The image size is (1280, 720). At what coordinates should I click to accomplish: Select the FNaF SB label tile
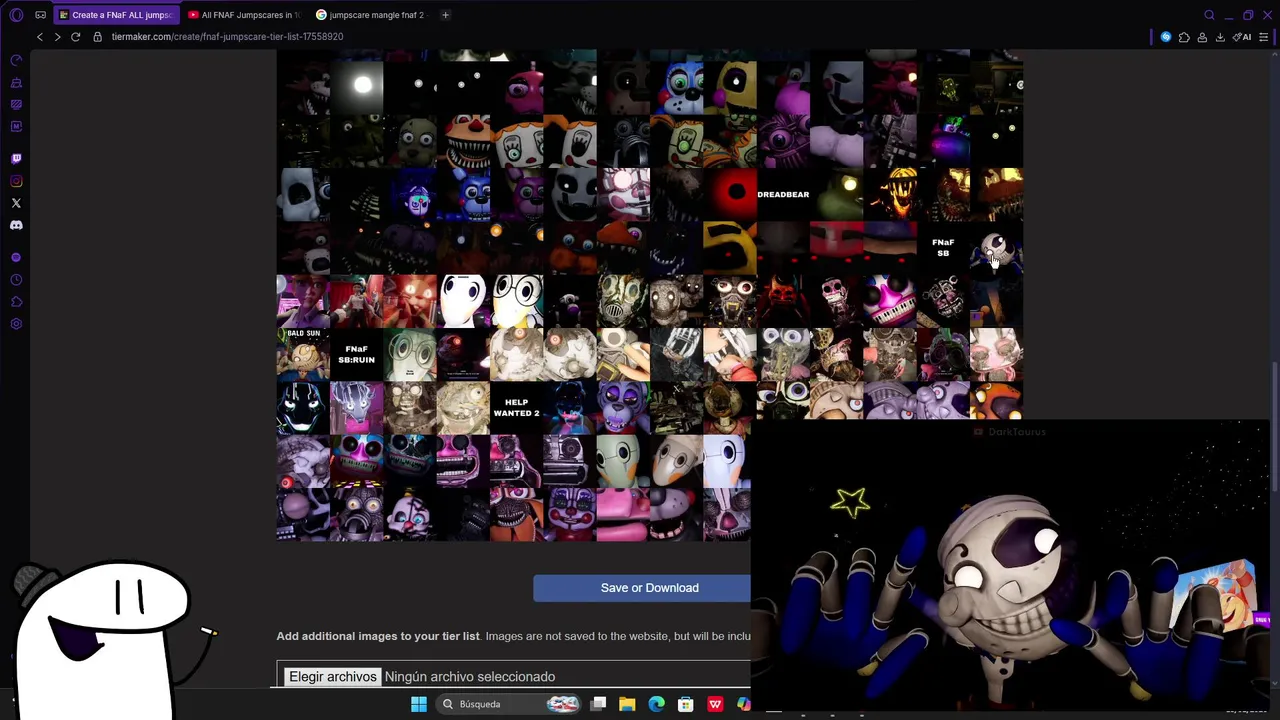pos(943,248)
